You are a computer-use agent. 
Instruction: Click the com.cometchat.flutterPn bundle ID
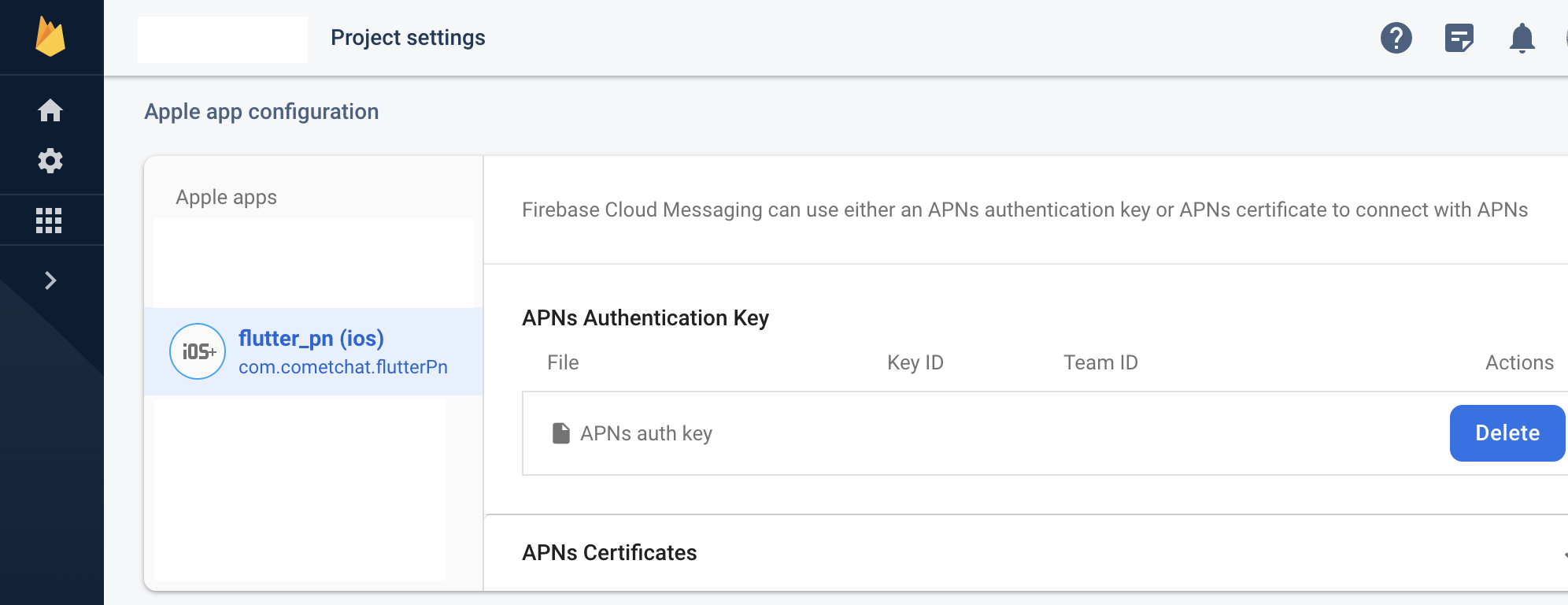coord(342,367)
